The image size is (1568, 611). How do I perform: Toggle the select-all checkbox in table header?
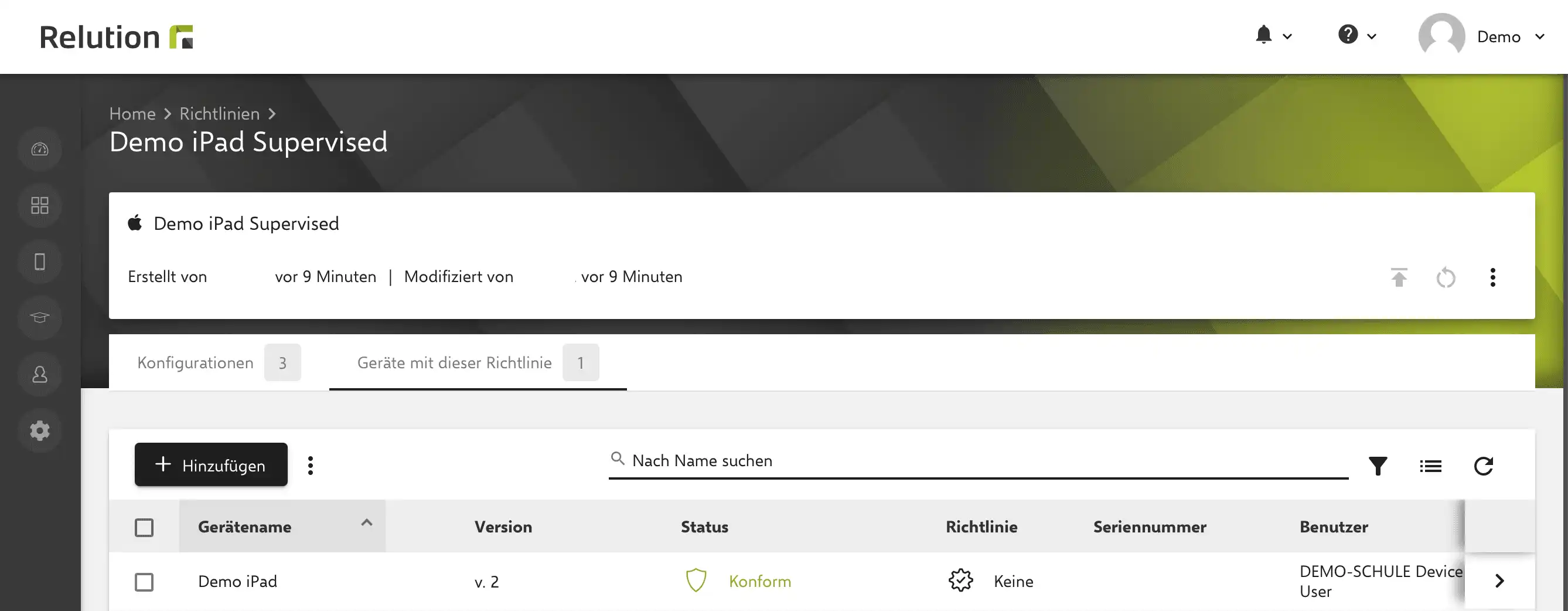[x=144, y=527]
